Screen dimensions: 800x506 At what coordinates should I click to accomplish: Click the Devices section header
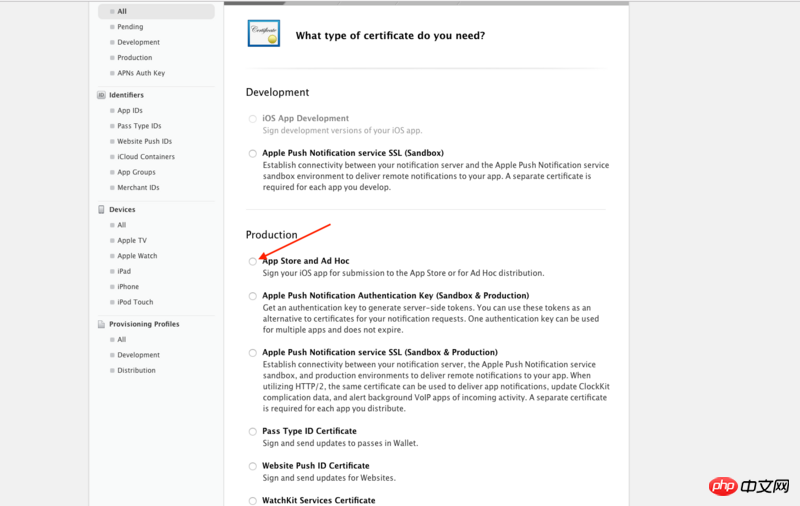coord(122,210)
